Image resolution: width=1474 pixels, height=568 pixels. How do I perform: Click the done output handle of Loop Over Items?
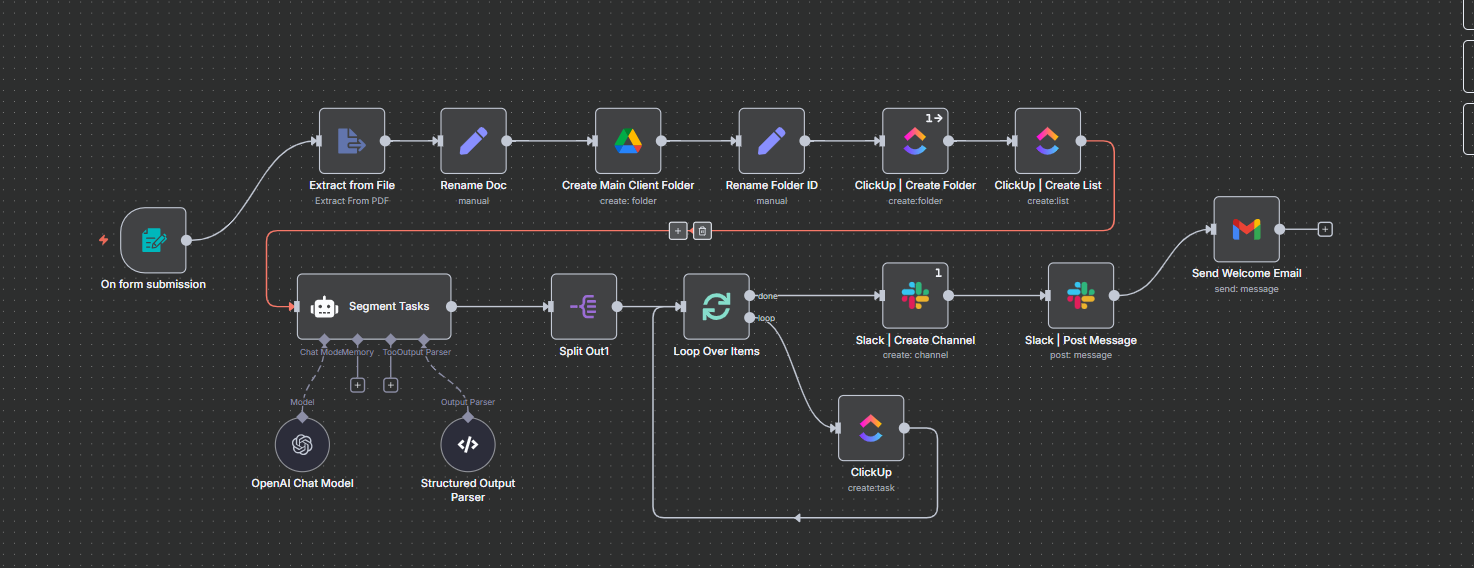click(x=750, y=296)
